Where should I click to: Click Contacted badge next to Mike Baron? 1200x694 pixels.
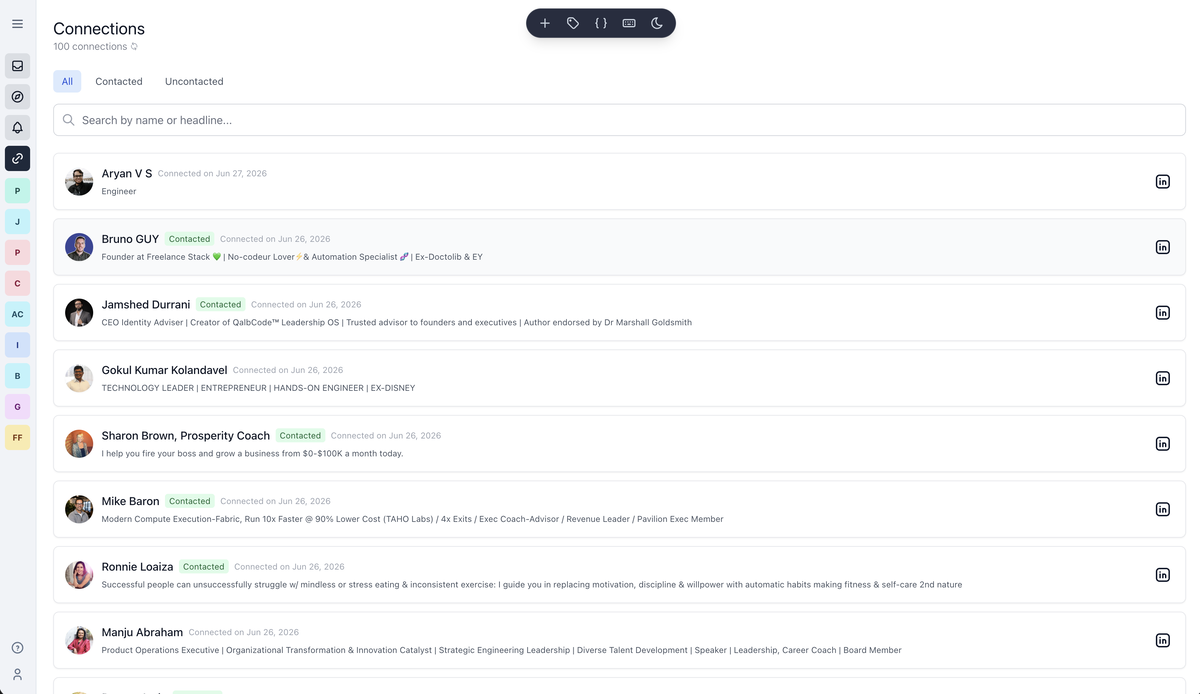tap(190, 501)
